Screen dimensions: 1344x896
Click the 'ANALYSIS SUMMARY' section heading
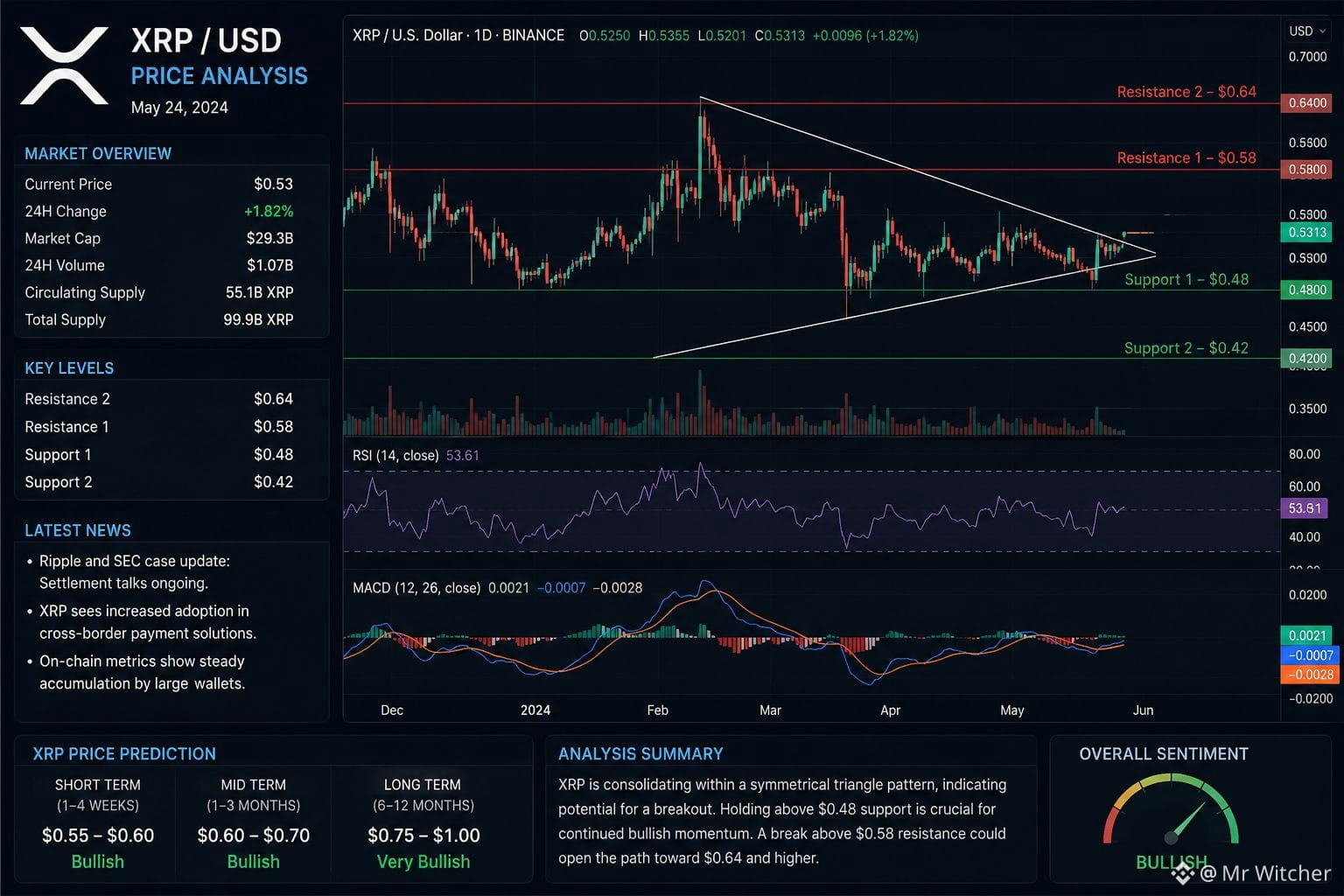(640, 754)
